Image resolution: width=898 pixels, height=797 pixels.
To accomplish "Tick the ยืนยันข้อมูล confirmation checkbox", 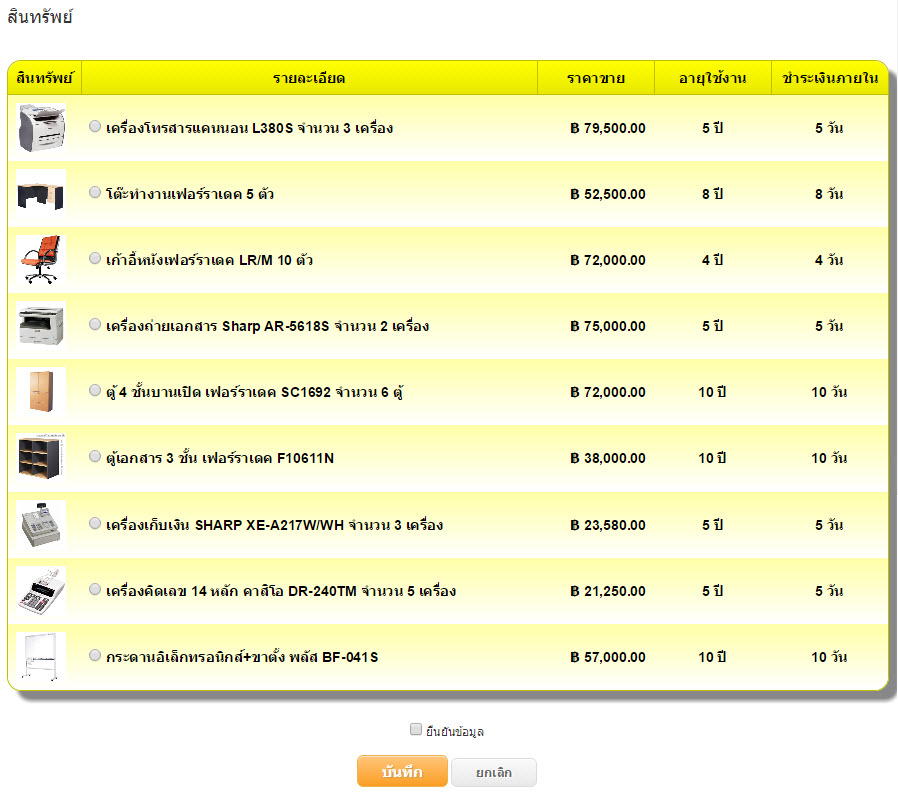I will [x=416, y=729].
